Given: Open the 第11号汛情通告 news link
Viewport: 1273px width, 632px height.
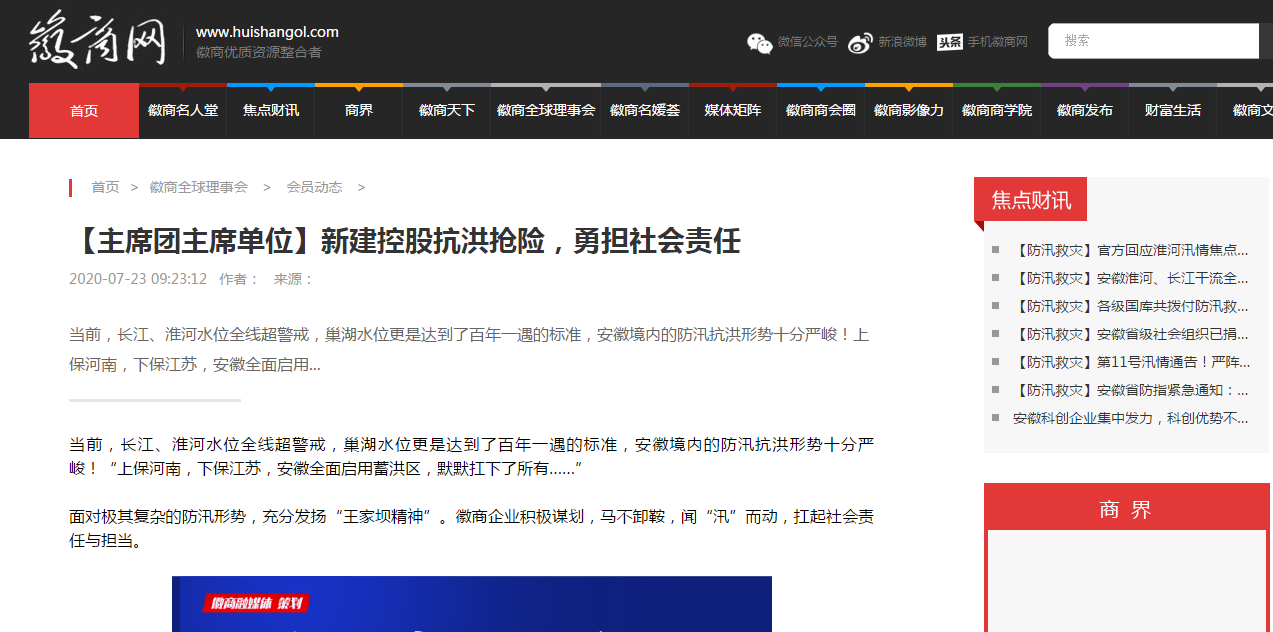Looking at the screenshot, I should click(1131, 362).
